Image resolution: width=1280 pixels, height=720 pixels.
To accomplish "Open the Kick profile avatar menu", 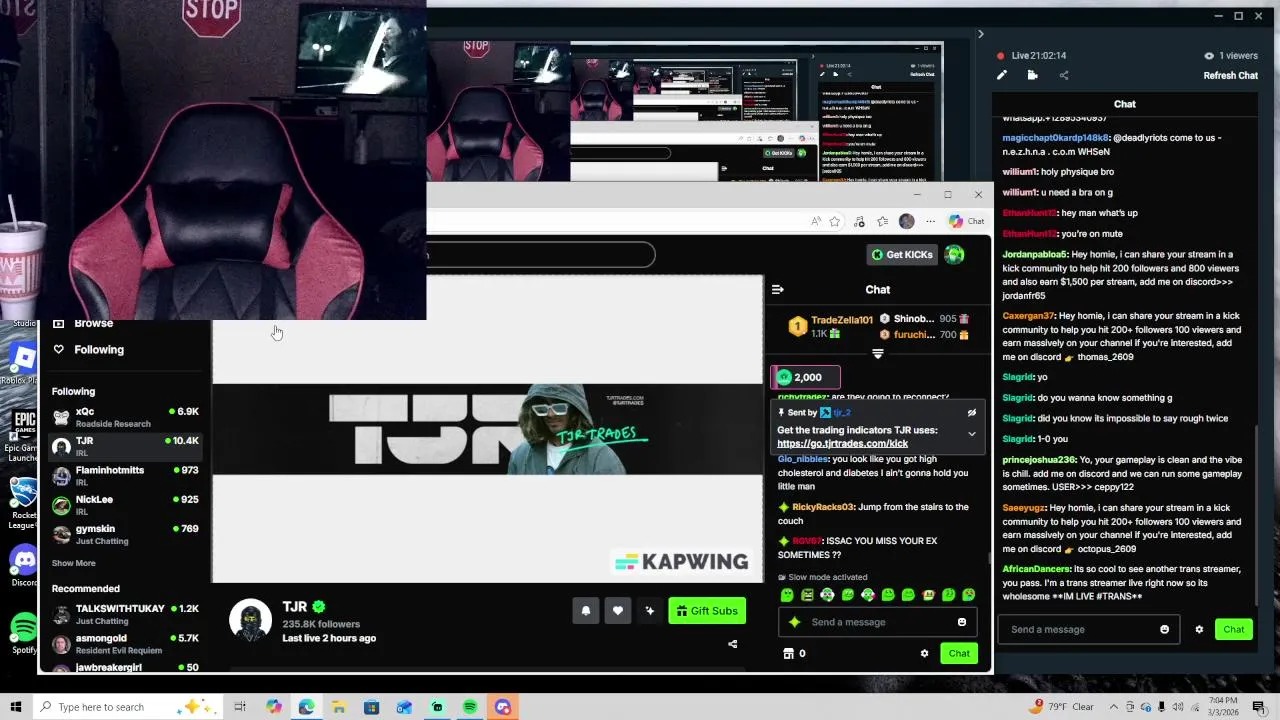I will point(955,254).
